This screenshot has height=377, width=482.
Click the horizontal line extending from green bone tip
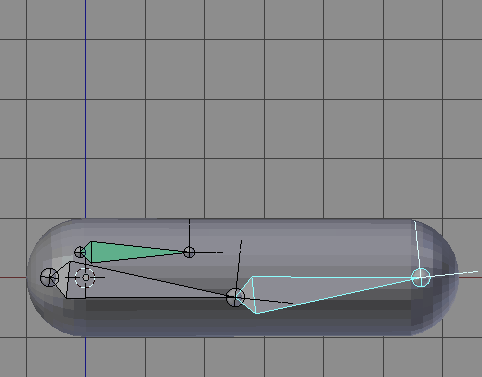(209, 252)
